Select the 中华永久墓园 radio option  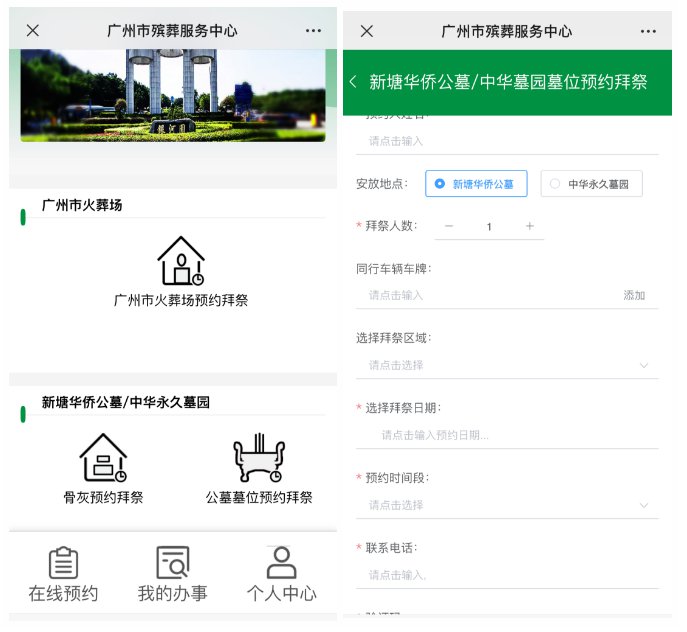591,184
